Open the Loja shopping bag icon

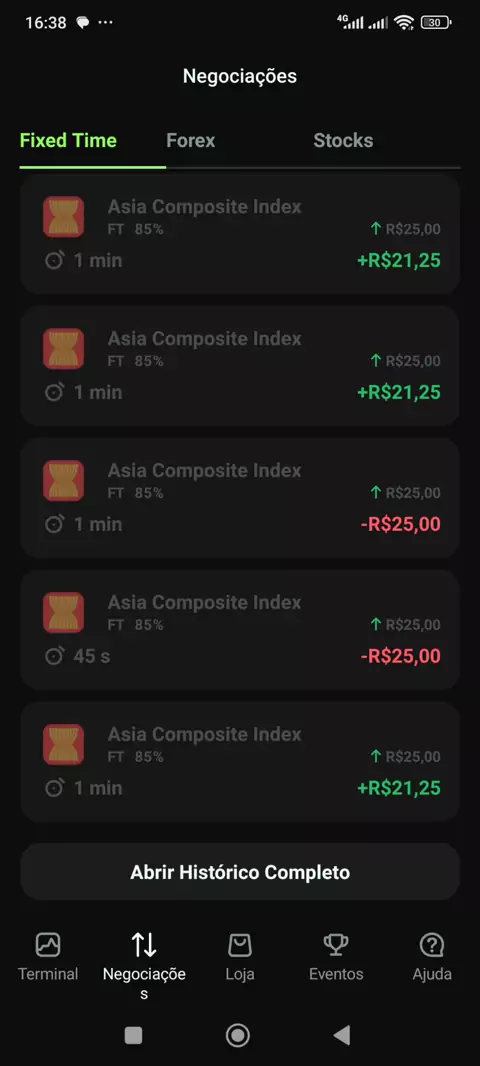240,944
